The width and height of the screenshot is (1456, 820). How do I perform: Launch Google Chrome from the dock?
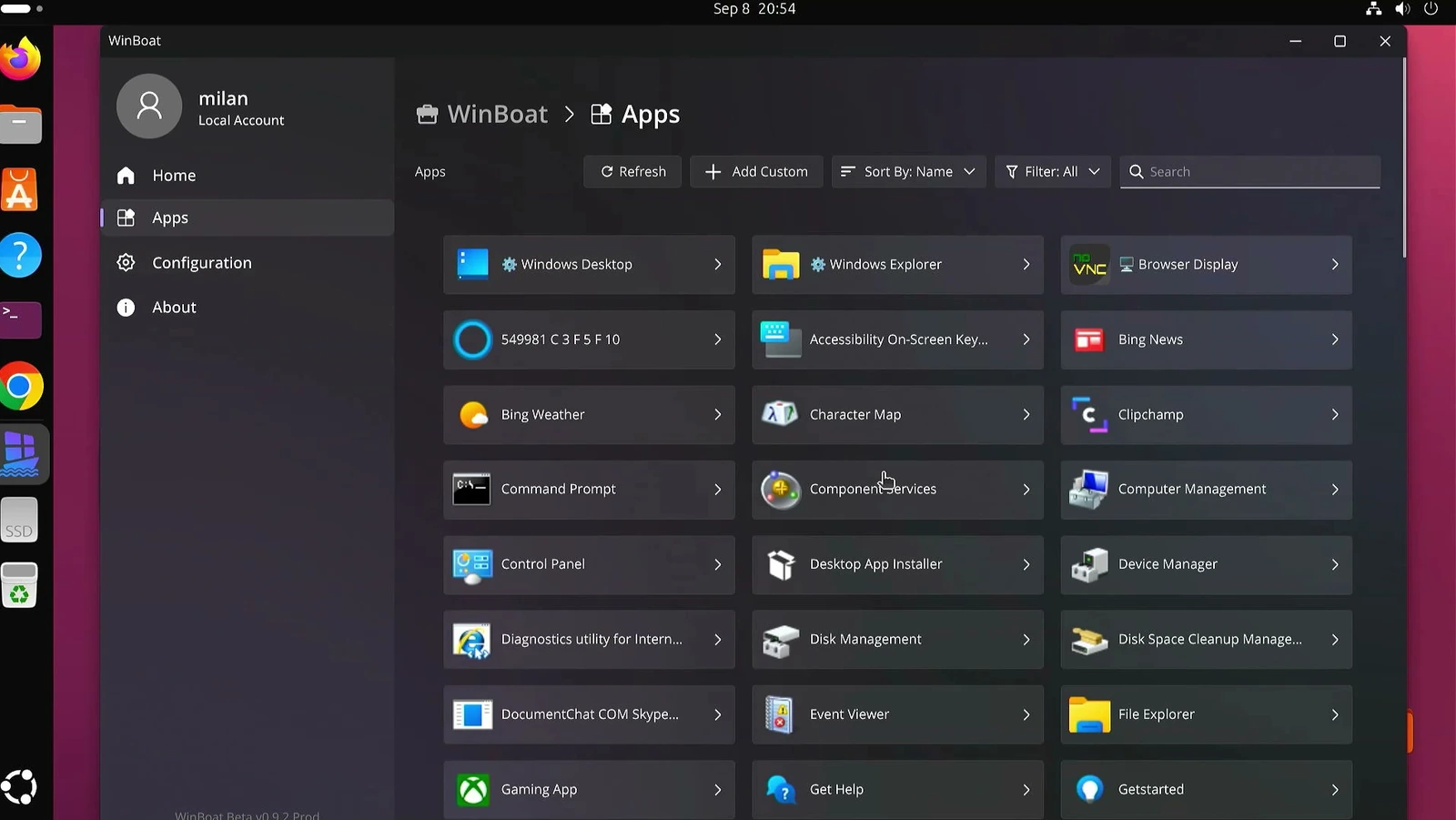(20, 387)
